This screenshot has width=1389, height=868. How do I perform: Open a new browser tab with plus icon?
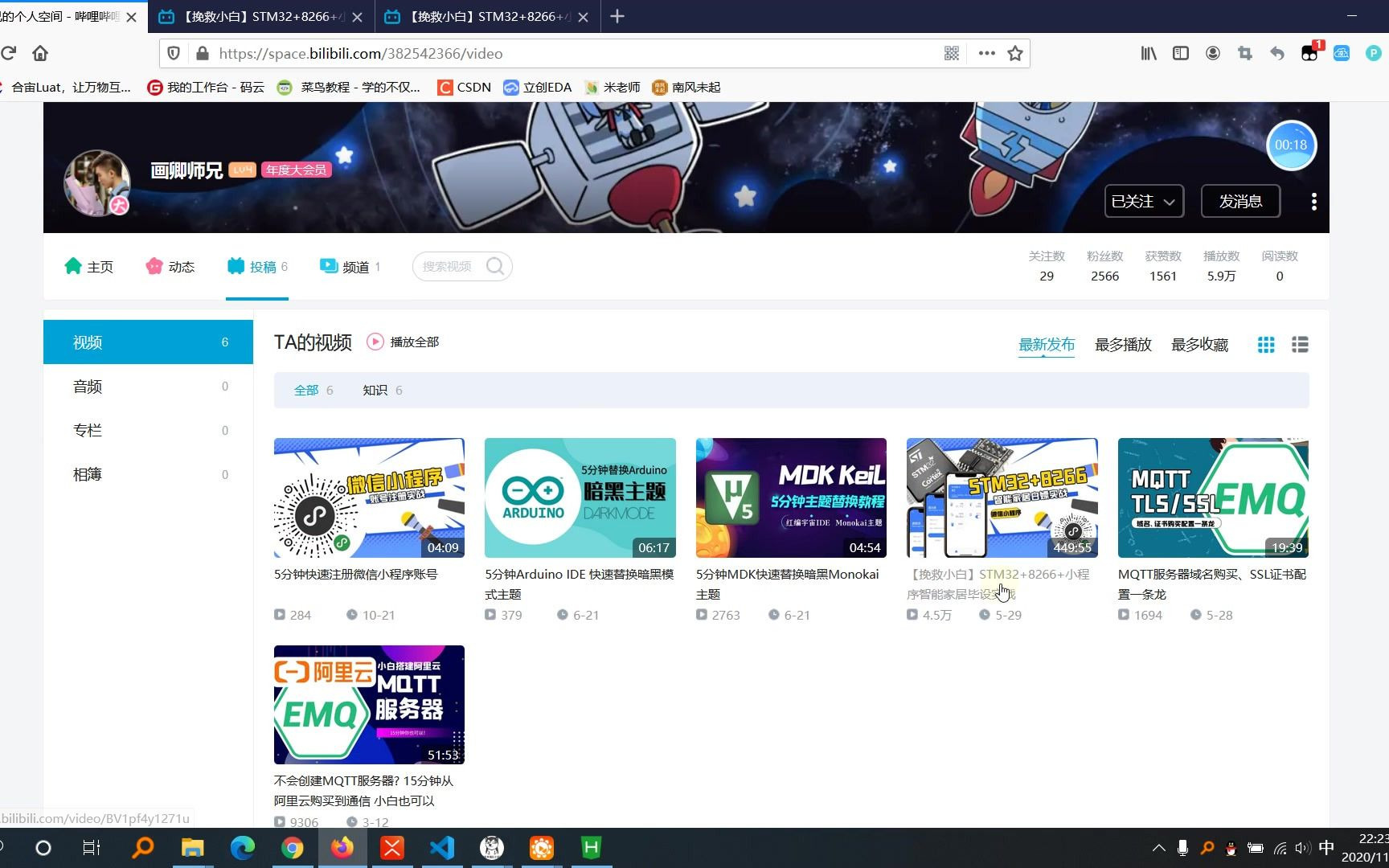[617, 16]
